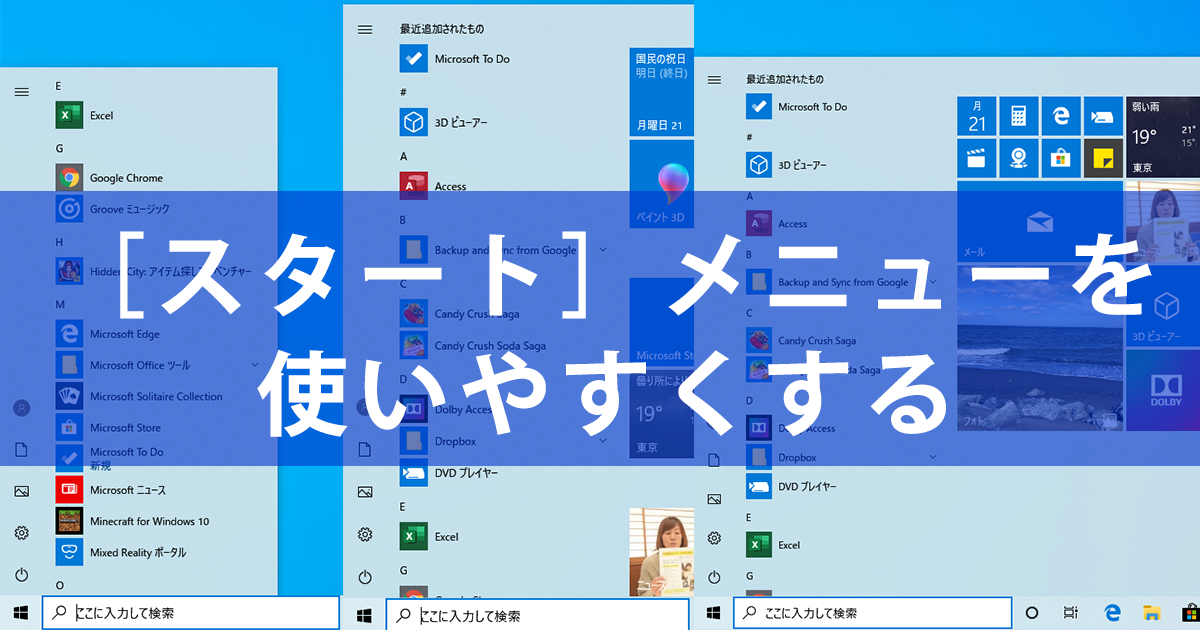
Task: Open the ペイント 3D tile
Action: click(661, 185)
